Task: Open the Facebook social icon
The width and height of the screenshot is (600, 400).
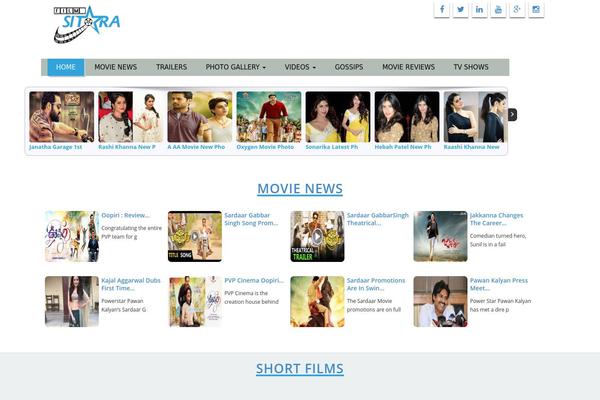Action: (442, 10)
